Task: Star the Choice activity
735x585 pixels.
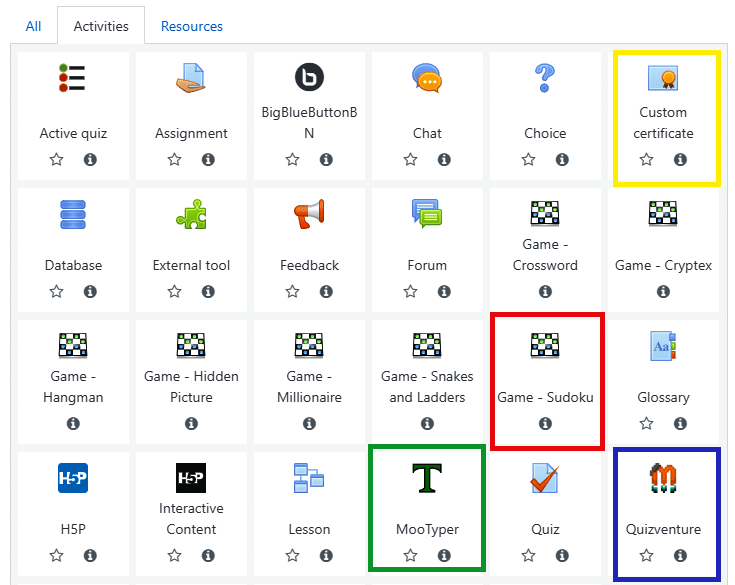Action: (x=528, y=159)
